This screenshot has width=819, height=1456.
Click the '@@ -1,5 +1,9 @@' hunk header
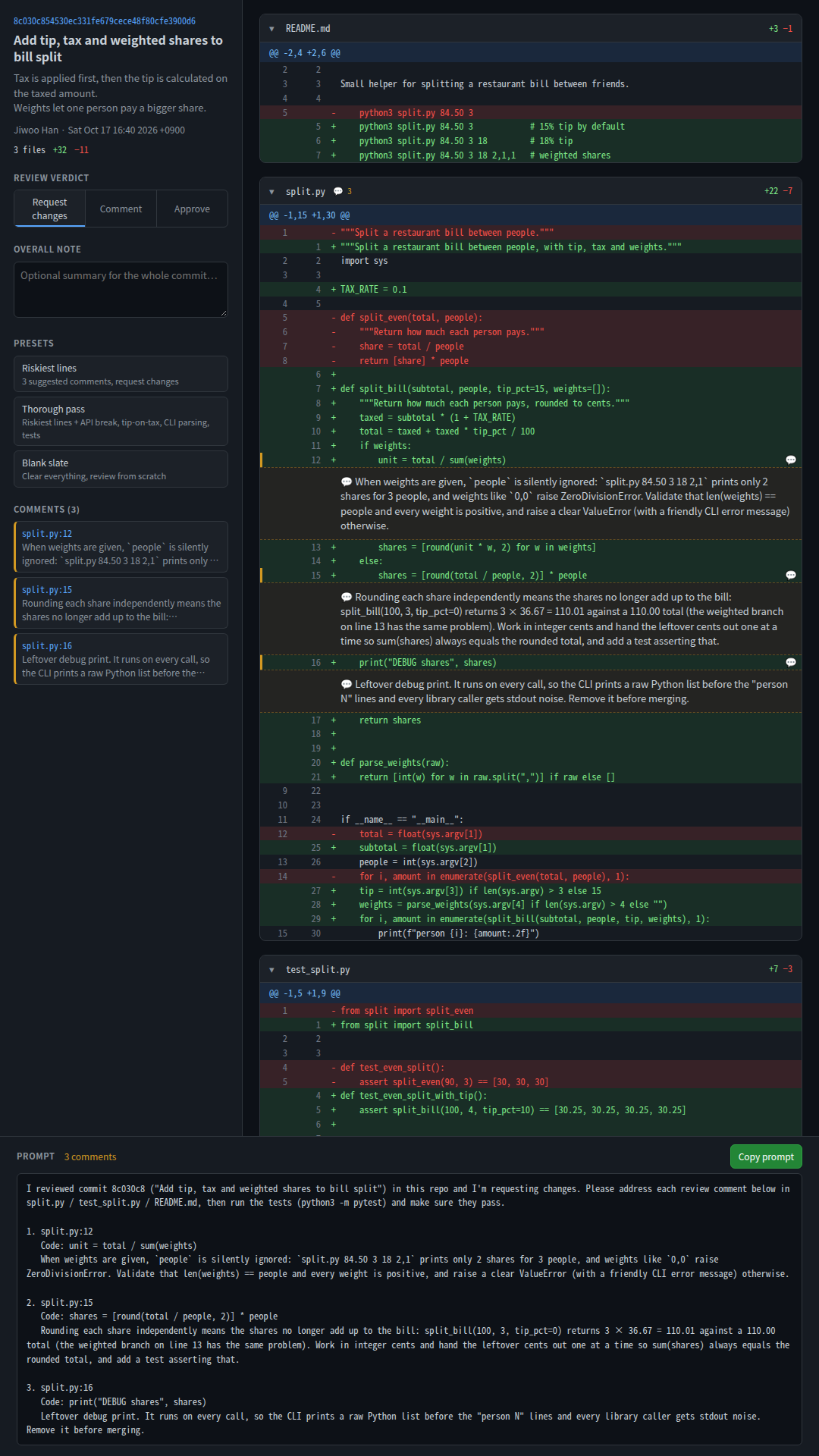point(531,993)
